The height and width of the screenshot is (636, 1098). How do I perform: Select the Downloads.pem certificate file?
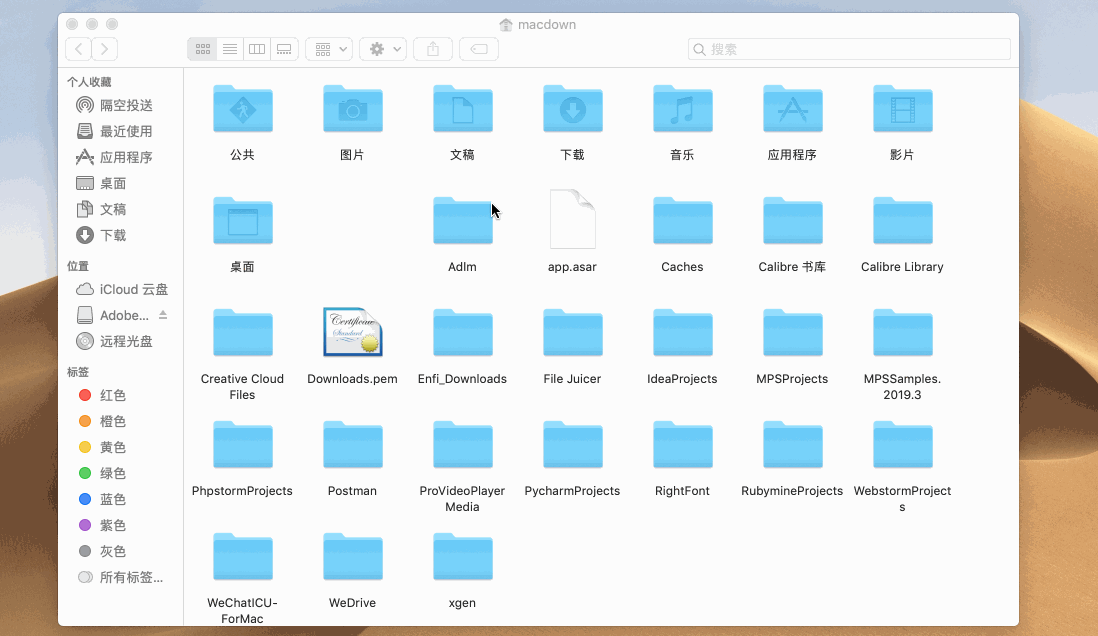coord(352,332)
